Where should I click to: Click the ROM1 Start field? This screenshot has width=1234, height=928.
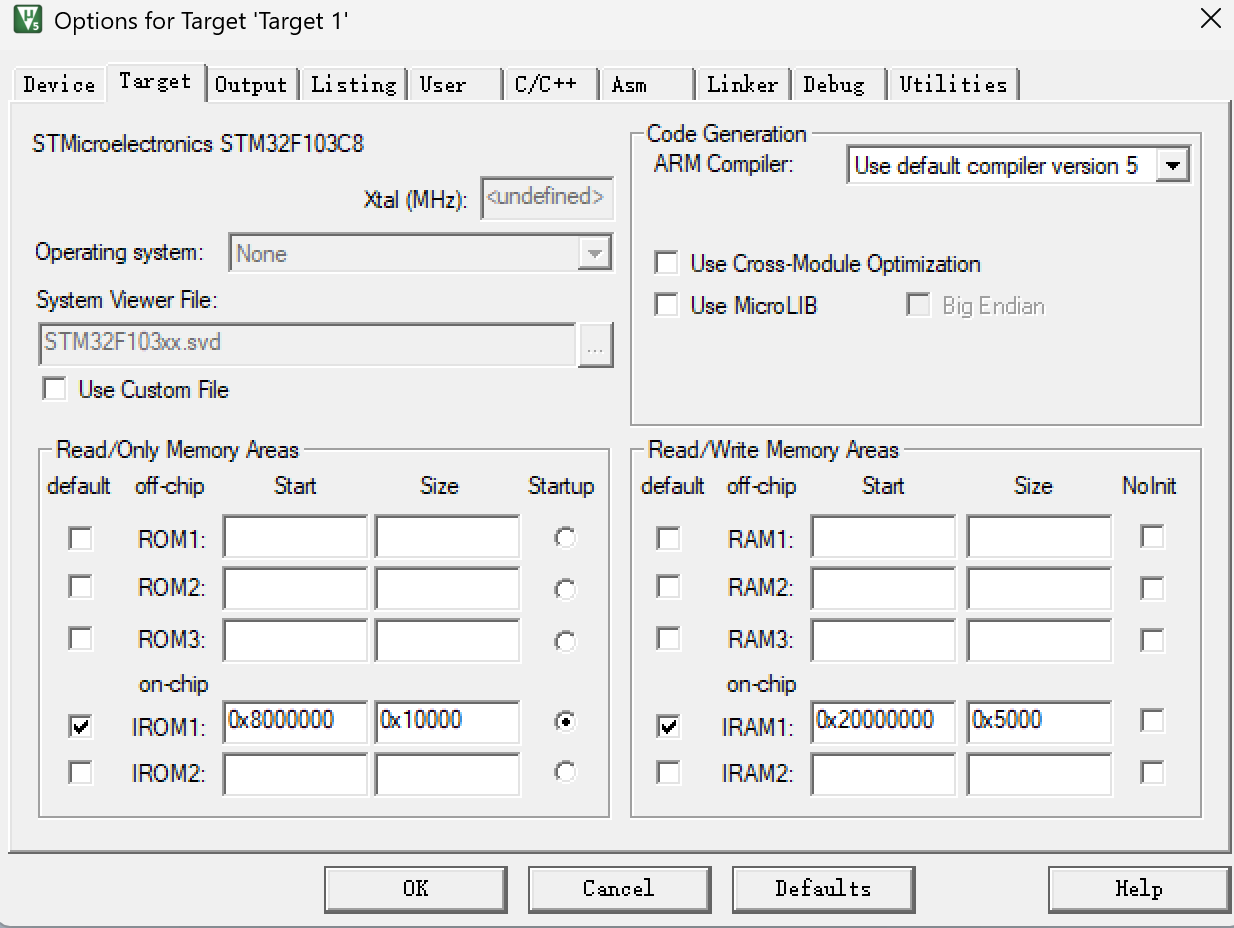(x=295, y=537)
